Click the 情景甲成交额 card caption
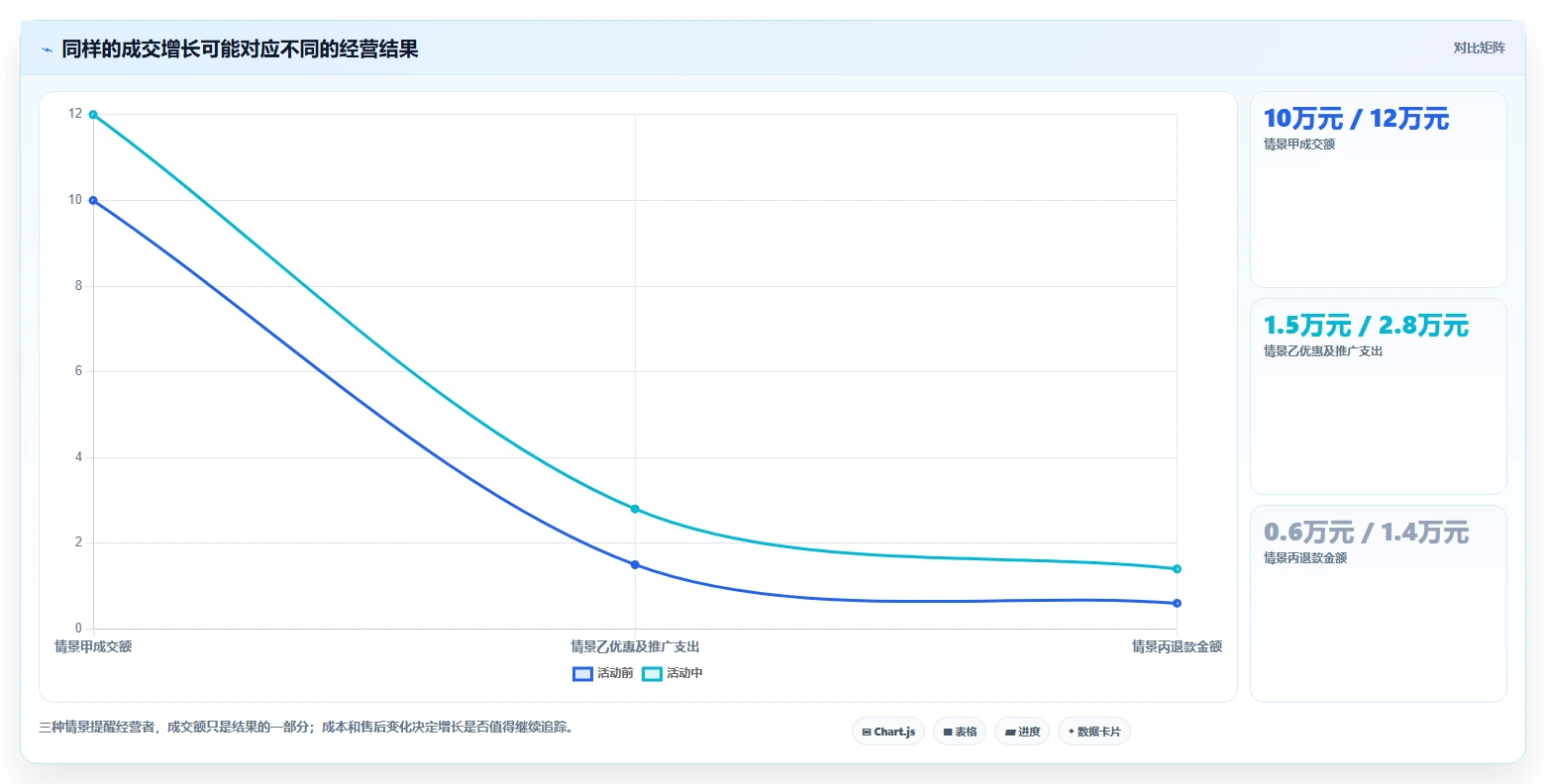Screen dimensions: 1546x784 [x=1299, y=145]
